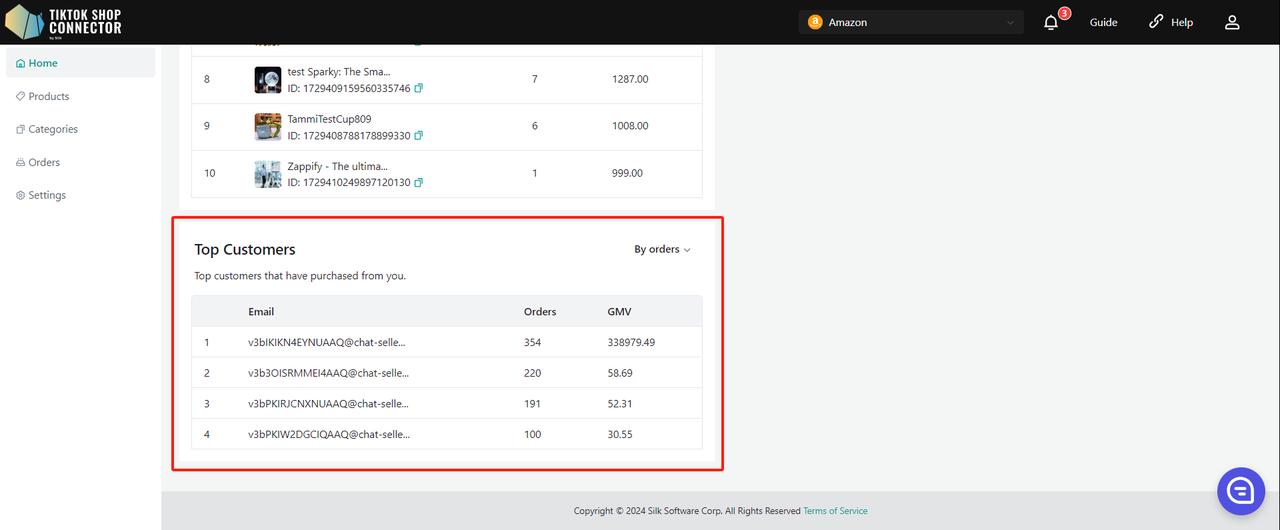
Task: Navigate to Orders in the sidebar
Action: (x=44, y=162)
